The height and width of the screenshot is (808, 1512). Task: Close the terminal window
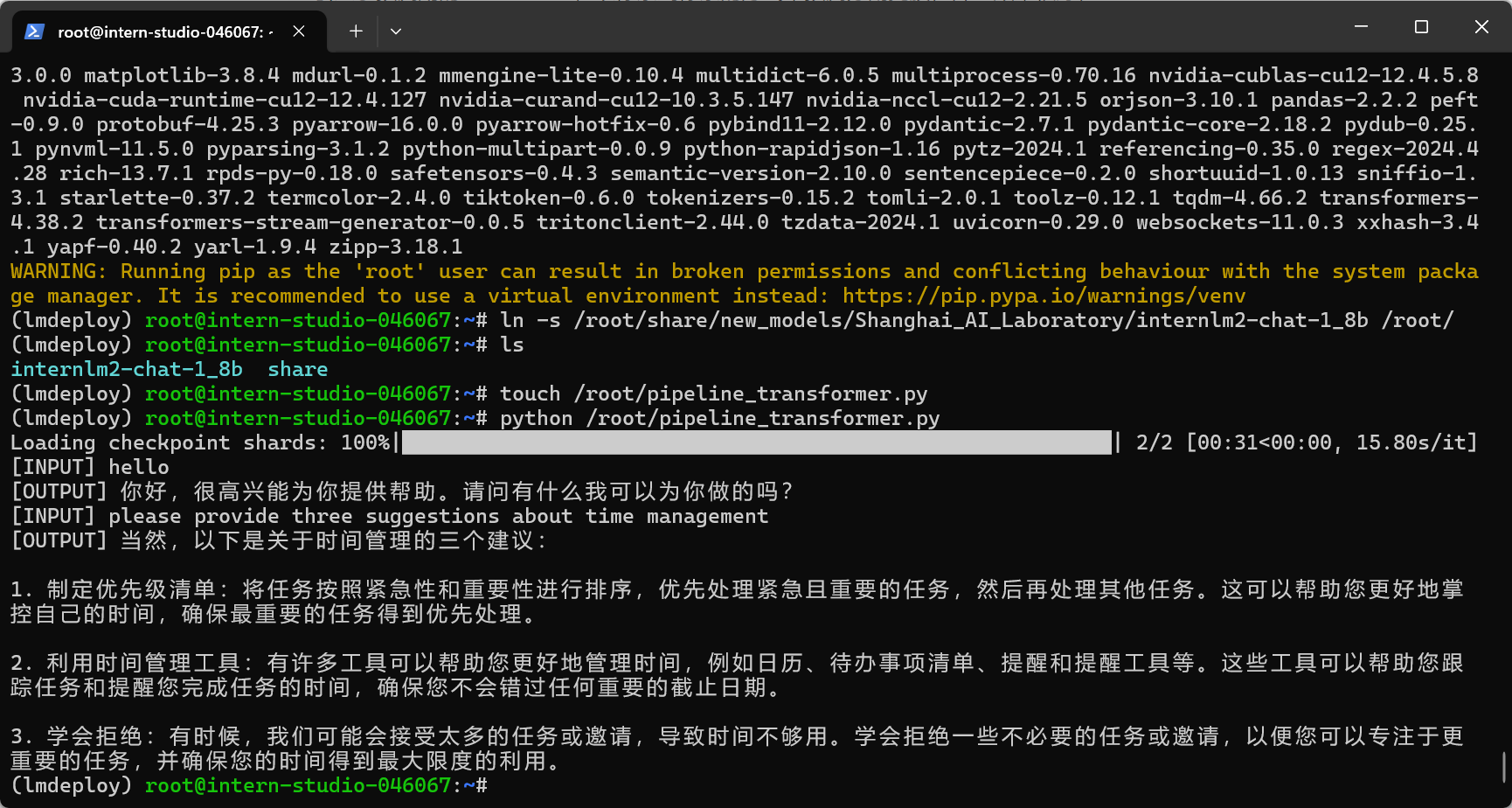click(x=1481, y=27)
